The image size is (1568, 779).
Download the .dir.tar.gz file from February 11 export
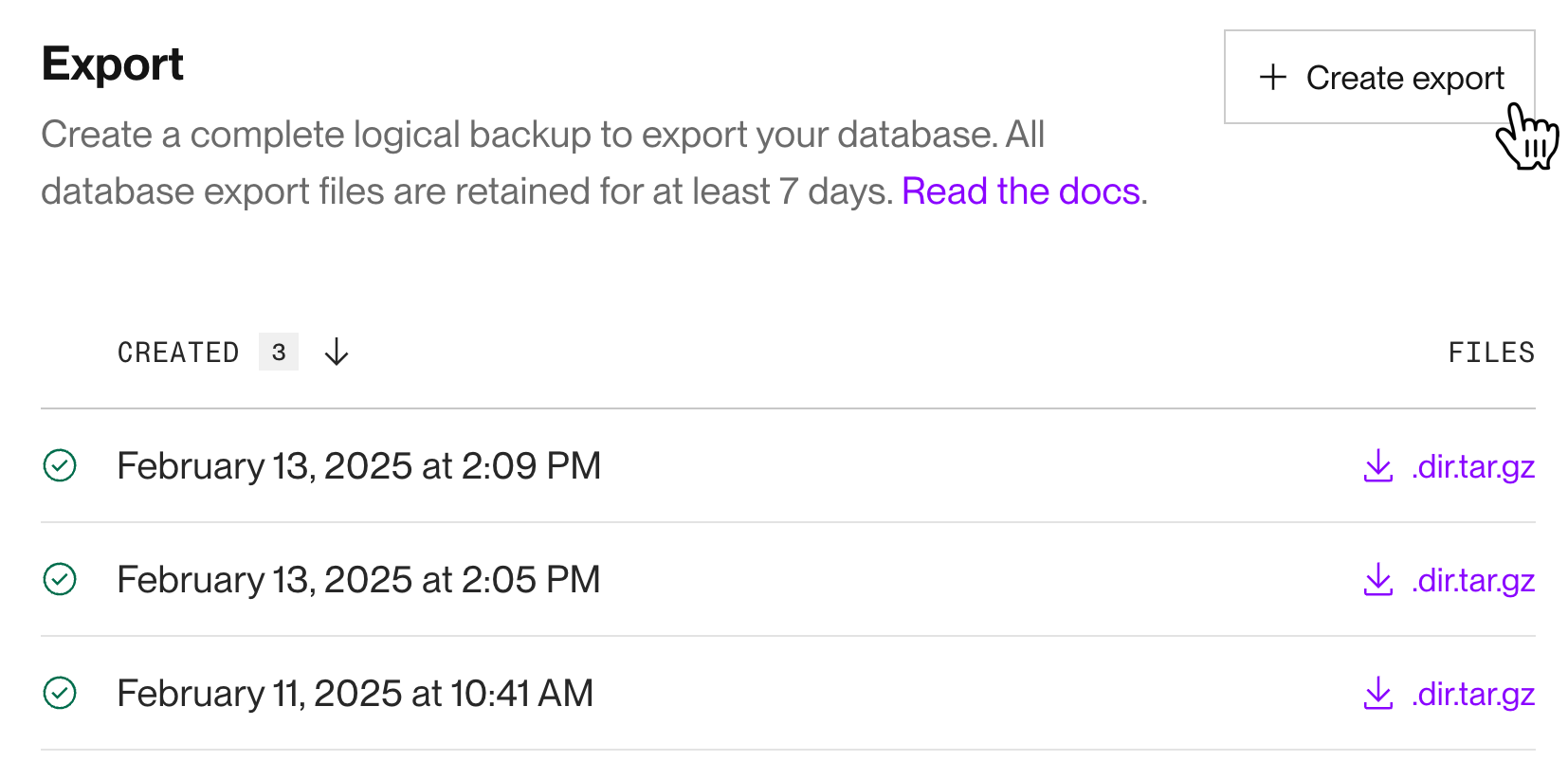[x=1471, y=694]
